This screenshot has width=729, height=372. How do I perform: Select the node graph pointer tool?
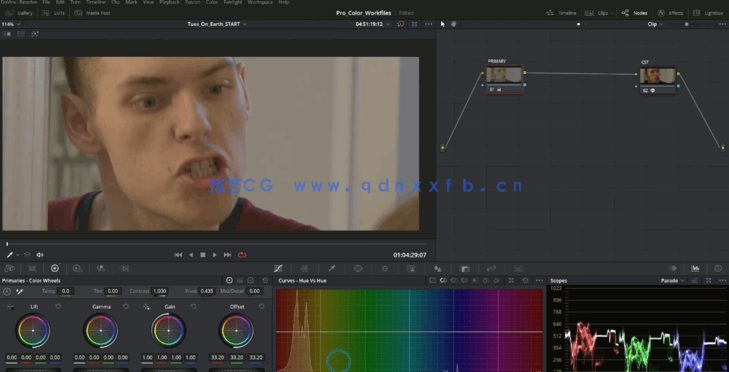tap(443, 24)
